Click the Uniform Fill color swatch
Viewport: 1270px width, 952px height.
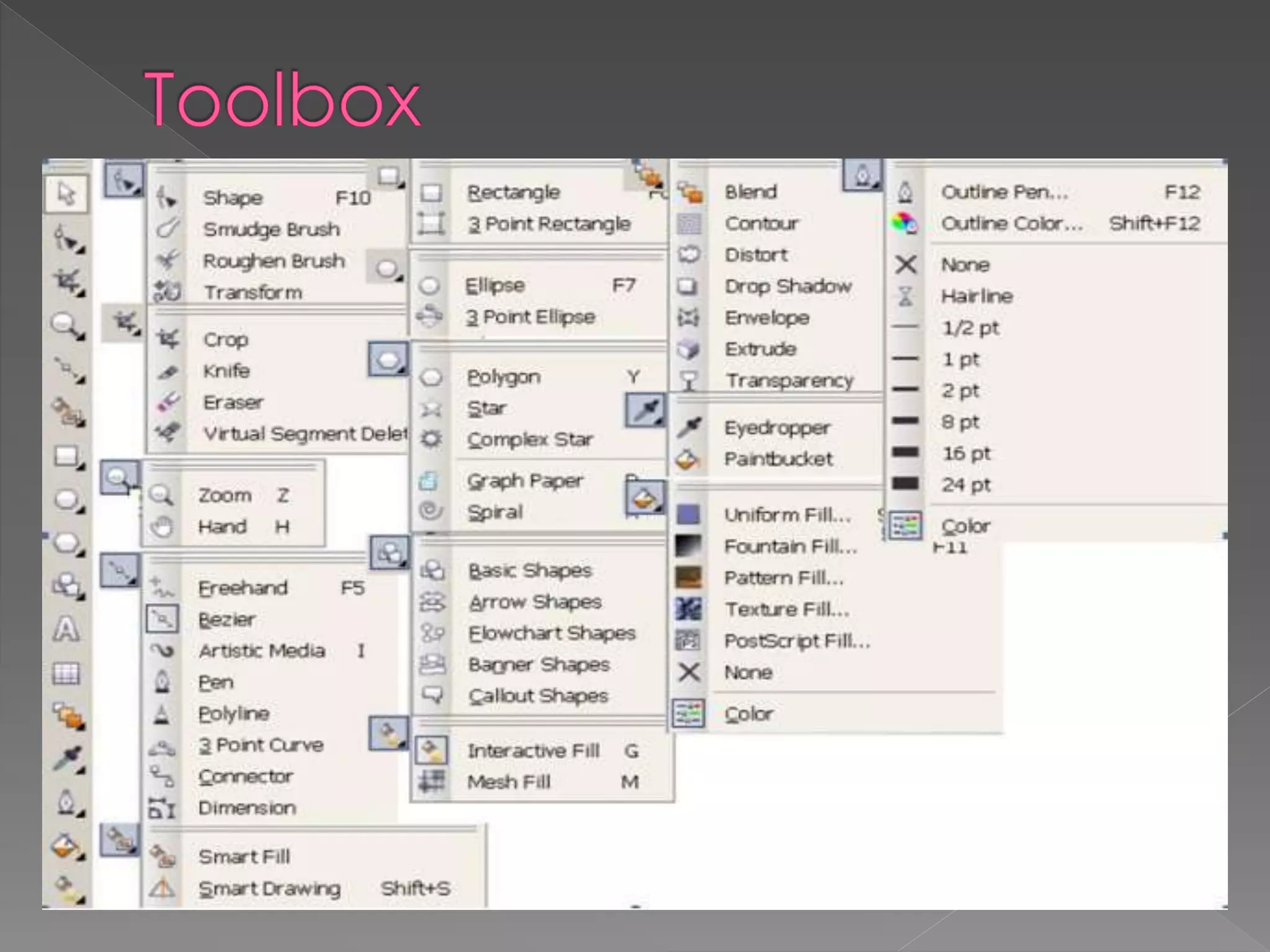(688, 514)
